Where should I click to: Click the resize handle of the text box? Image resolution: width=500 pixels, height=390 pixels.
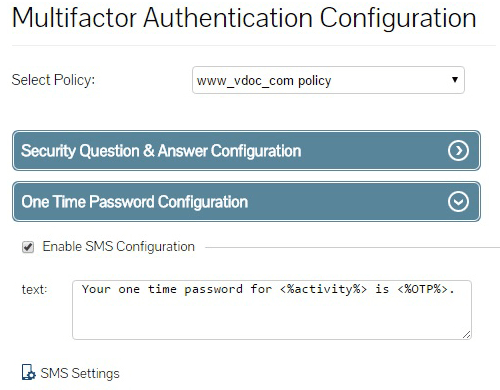pos(467,335)
